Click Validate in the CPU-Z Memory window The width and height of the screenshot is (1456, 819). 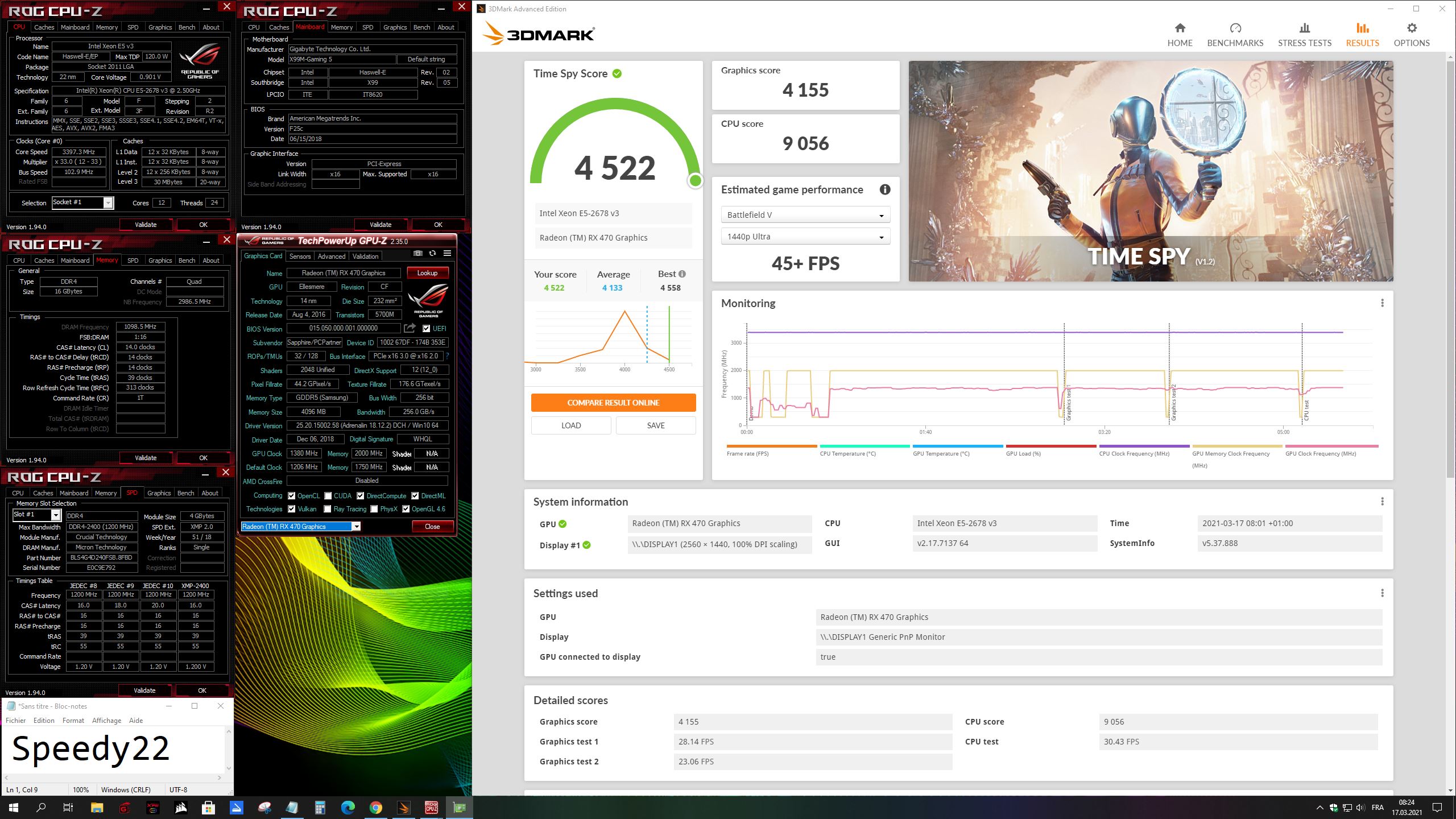[146, 458]
